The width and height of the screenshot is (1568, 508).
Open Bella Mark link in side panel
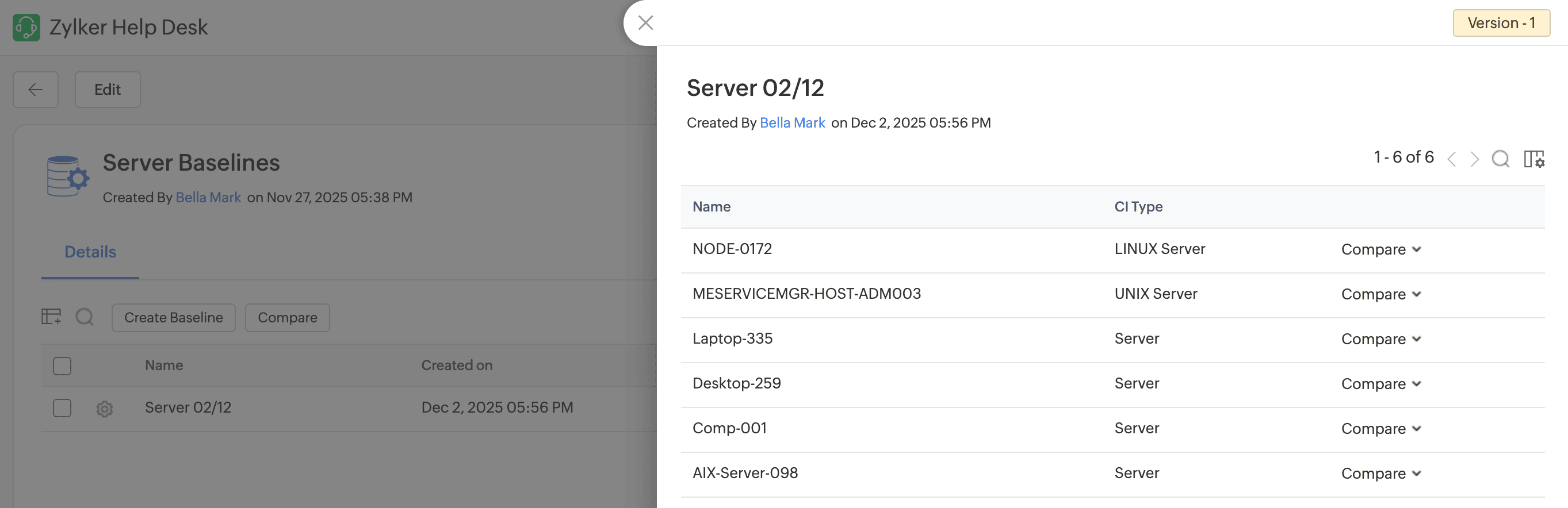point(792,123)
